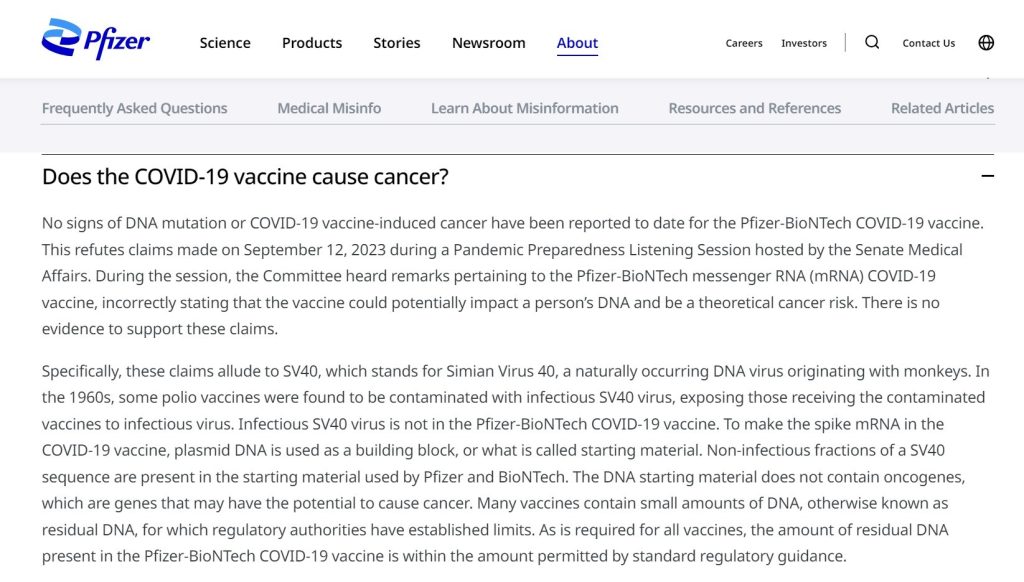Image resolution: width=1024 pixels, height=582 pixels.
Task: Click the Pfizer logo
Action: tap(95, 39)
